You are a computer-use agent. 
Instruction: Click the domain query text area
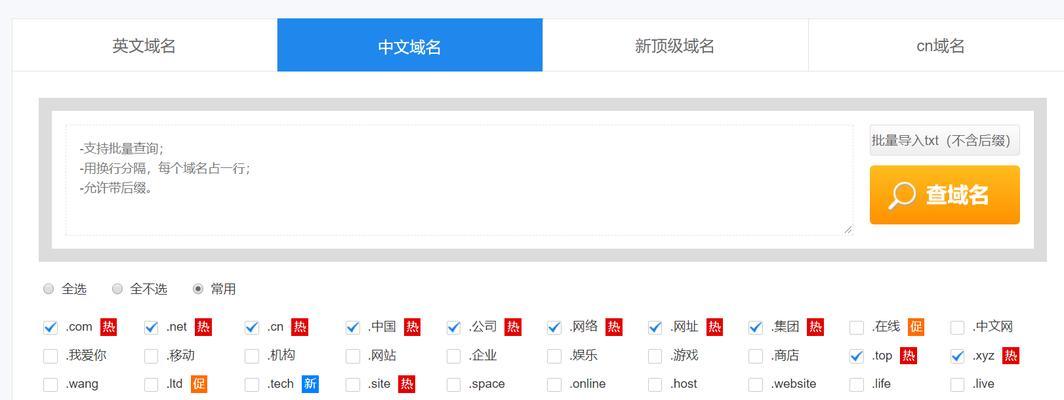click(459, 180)
